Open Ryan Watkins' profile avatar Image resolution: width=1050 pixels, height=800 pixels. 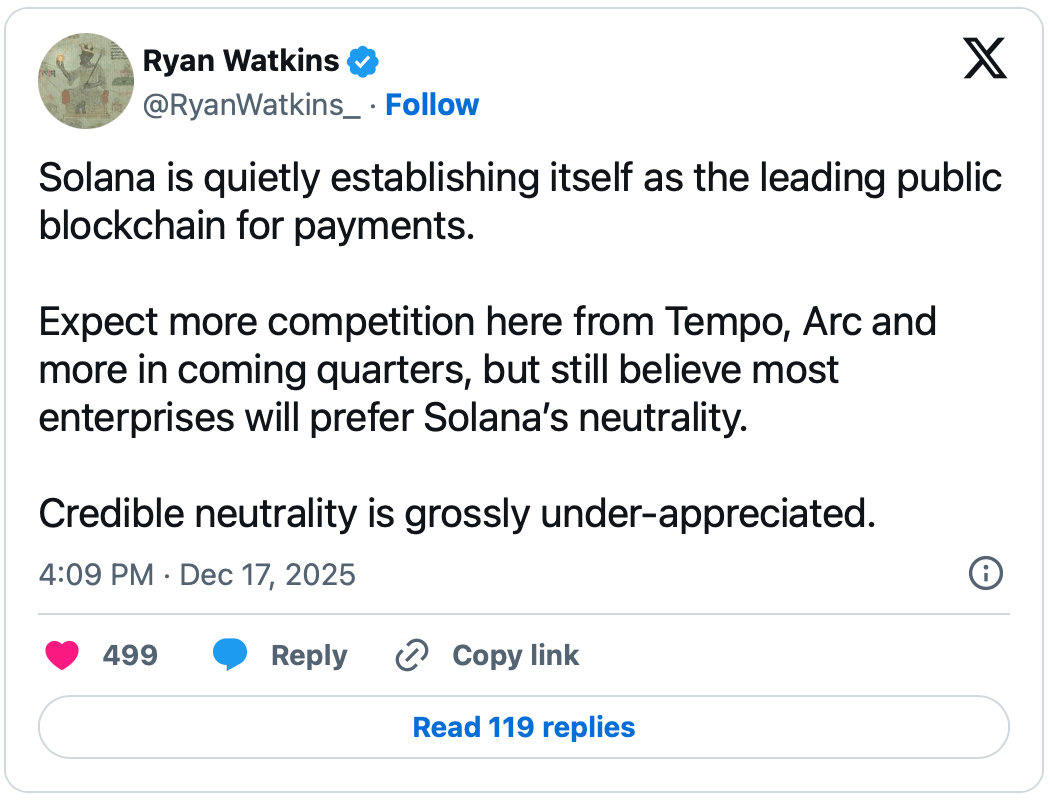[x=86, y=81]
